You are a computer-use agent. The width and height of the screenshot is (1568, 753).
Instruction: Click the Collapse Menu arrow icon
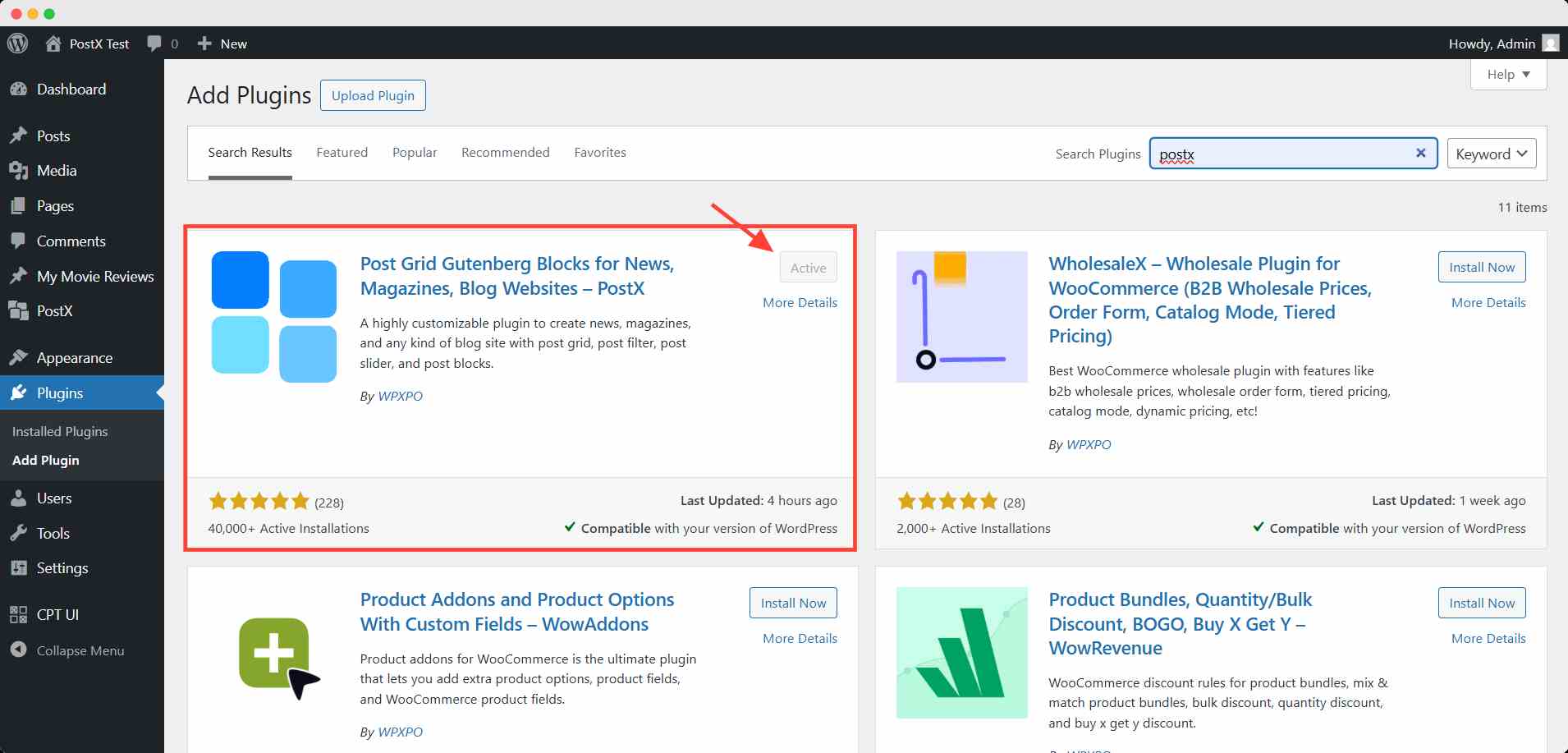tap(18, 650)
